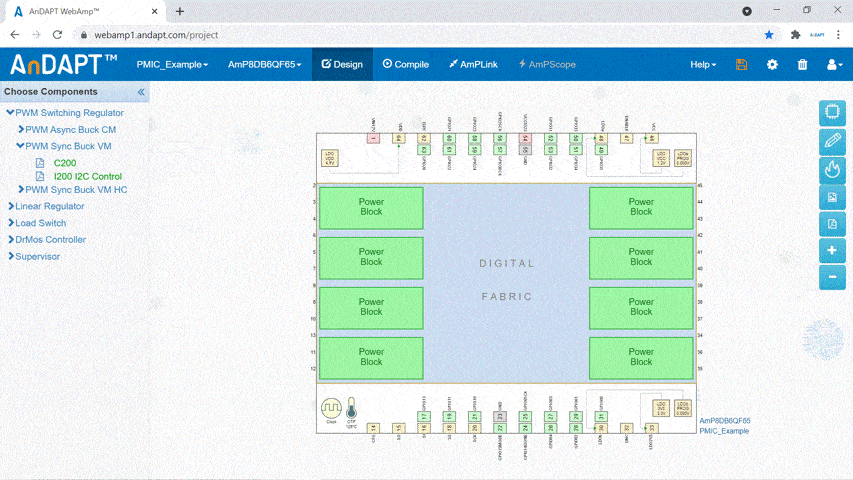Click gray GND pin 23
853x480 pixels.
500,416
